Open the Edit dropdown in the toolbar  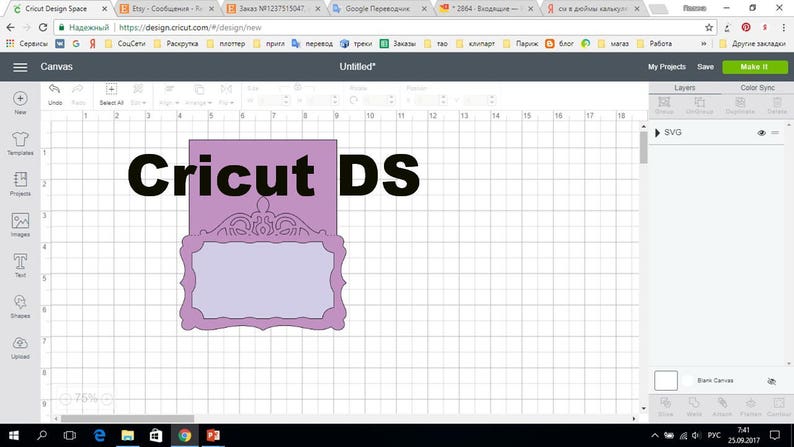138,94
